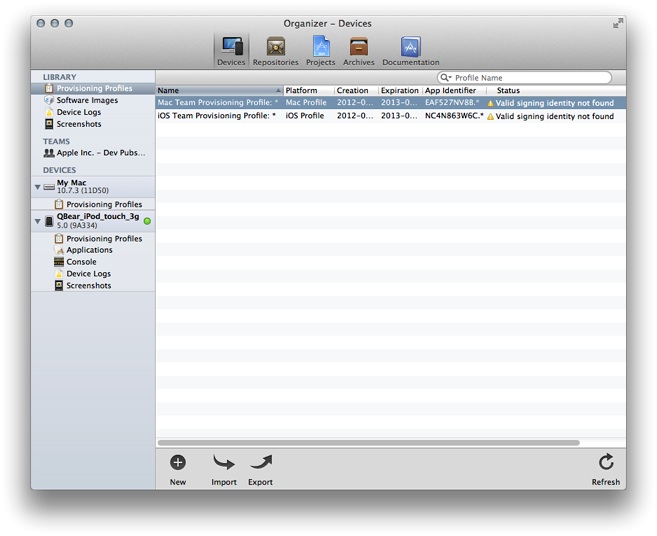
Task: Select the iOS Team Provisioning Profile row
Action: (391, 116)
